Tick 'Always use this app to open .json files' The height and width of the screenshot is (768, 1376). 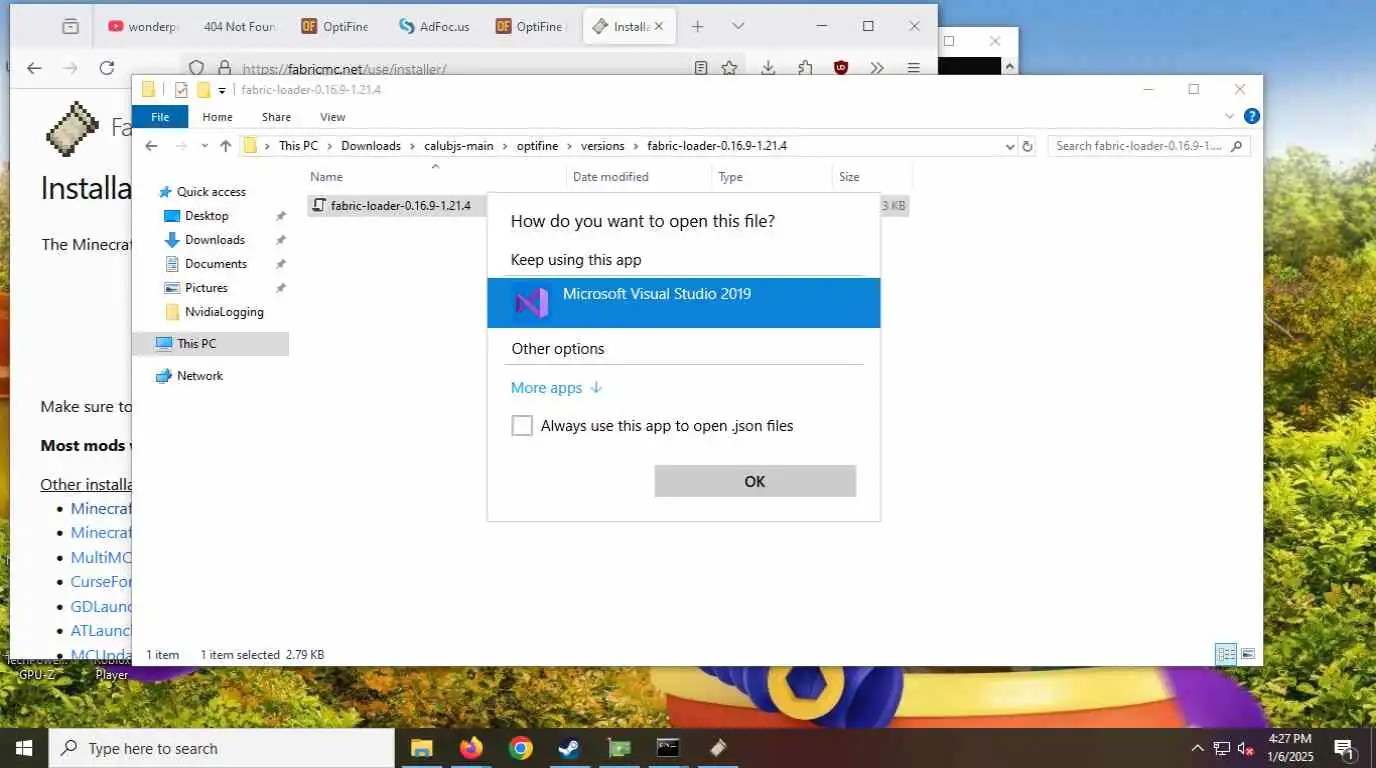522,426
